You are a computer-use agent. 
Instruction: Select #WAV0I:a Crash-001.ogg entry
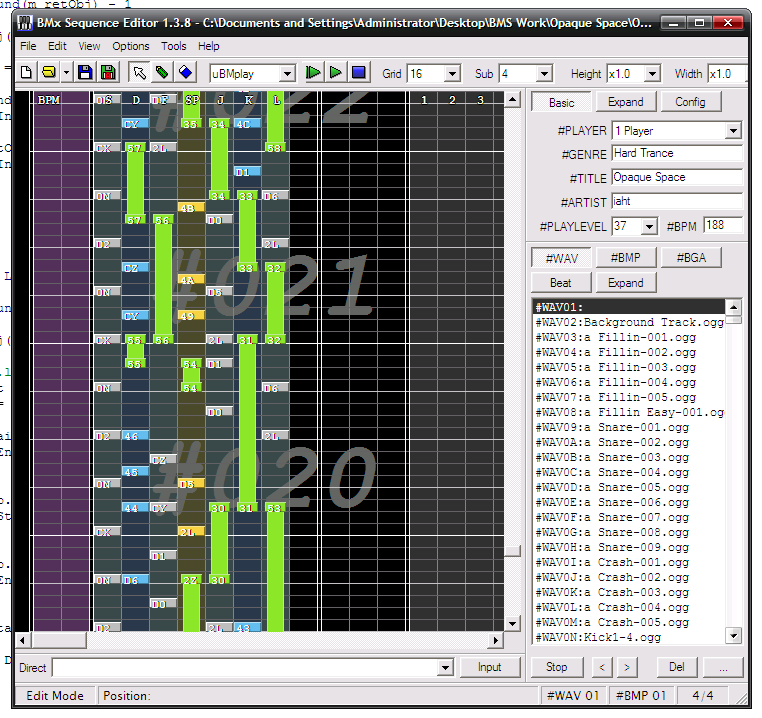tap(629, 562)
